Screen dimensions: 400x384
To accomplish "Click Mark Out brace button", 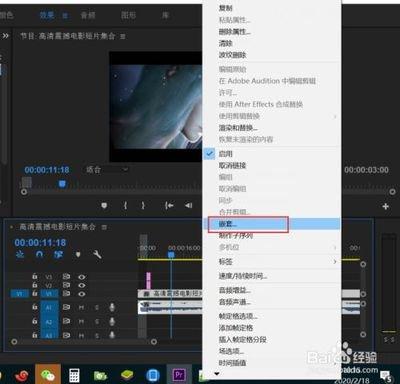I will (143, 206).
